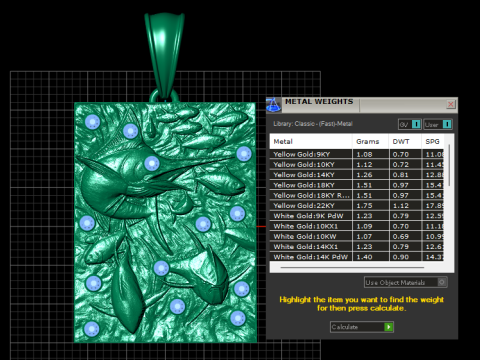
Task: Select the White Gold:14K PdW row
Action: [356, 257]
